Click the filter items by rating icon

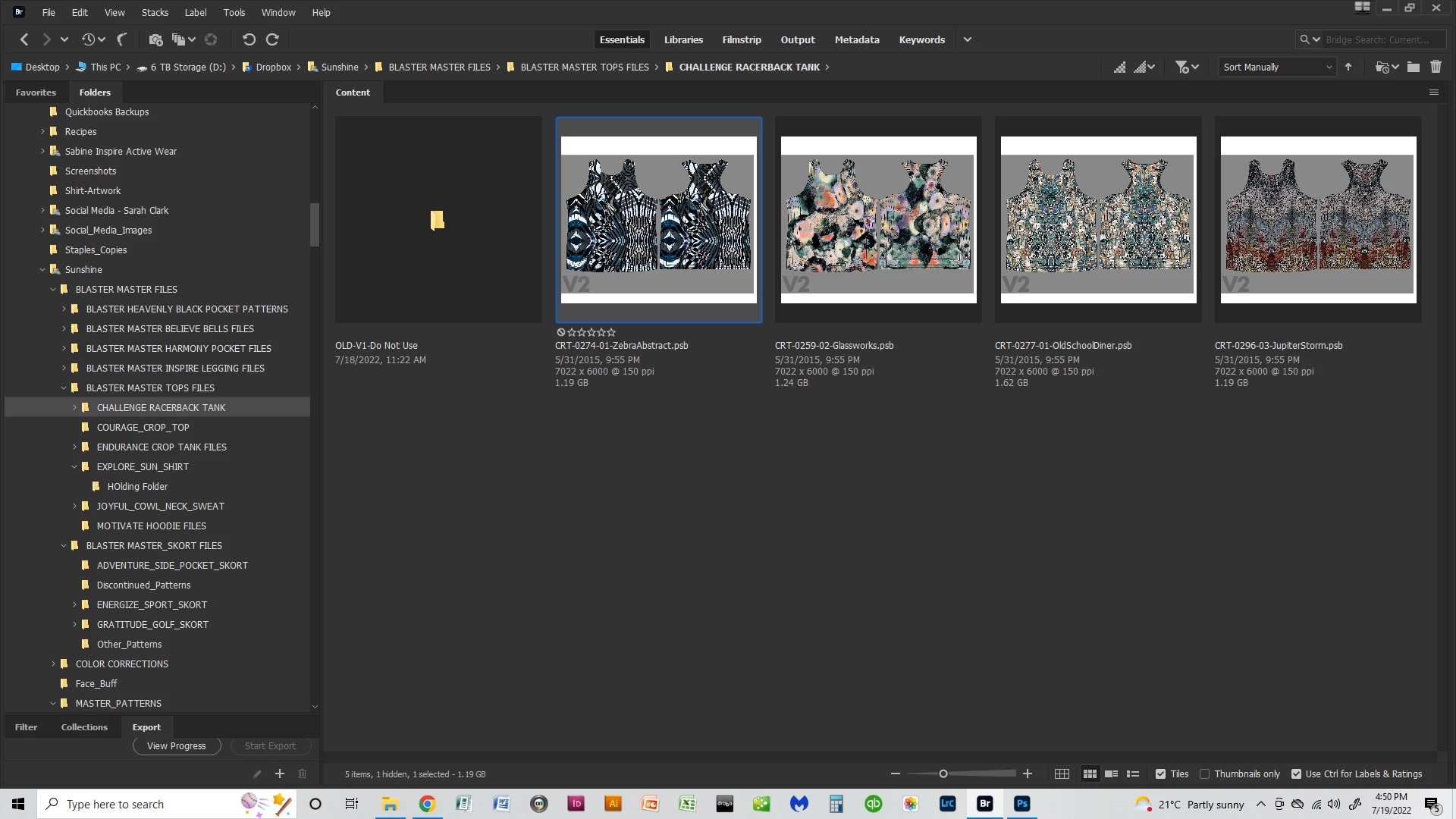click(x=1182, y=67)
